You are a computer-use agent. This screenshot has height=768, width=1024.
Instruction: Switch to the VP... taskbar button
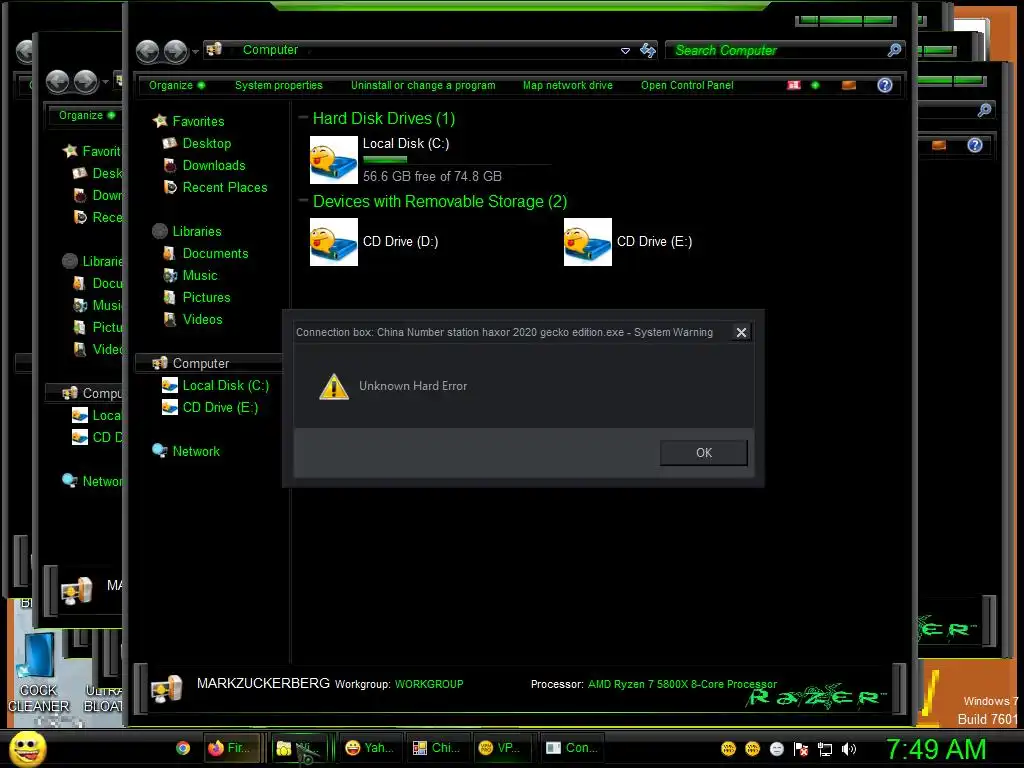tap(505, 748)
